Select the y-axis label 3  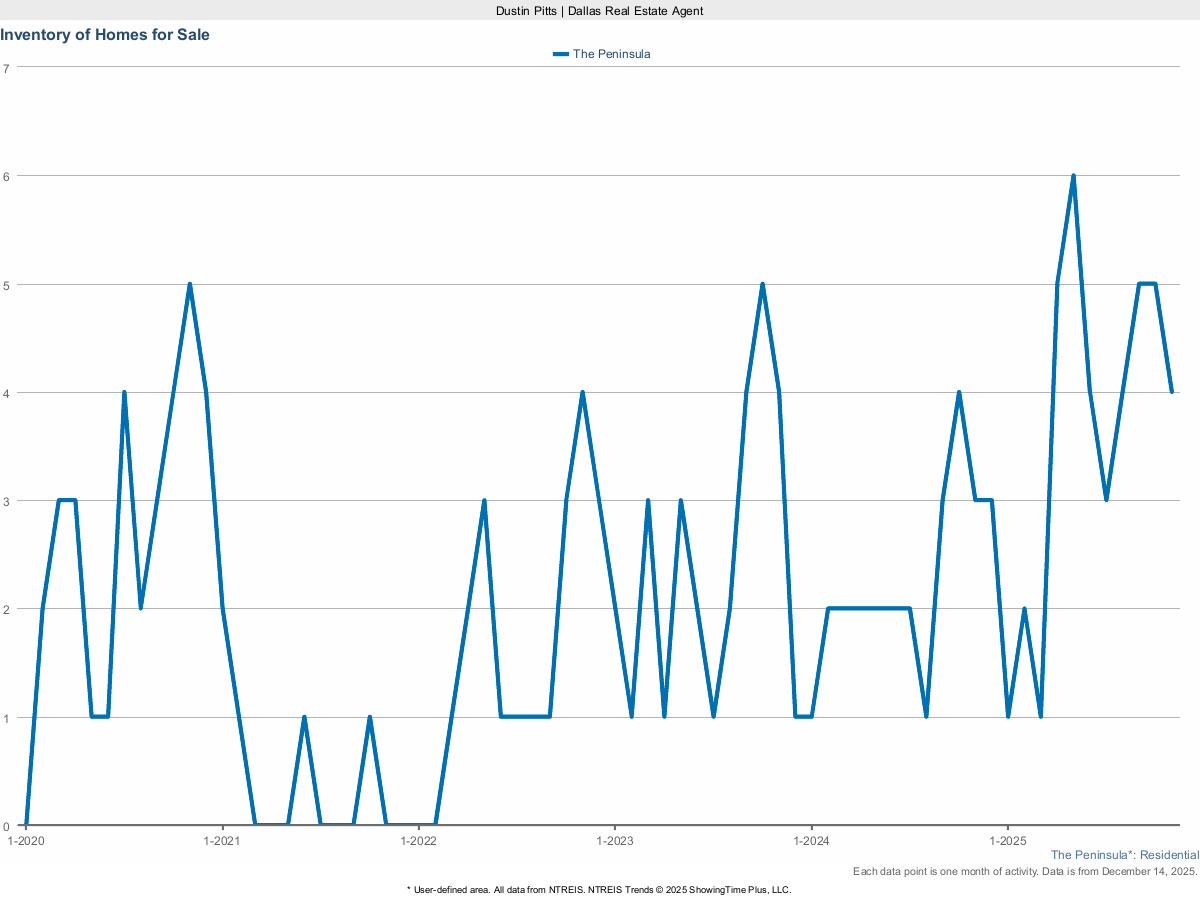click(6, 500)
